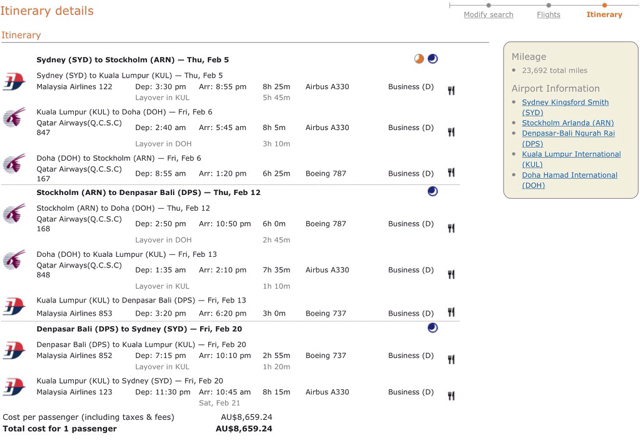View Doha Hamad International (DOH) airport info

coord(569,180)
